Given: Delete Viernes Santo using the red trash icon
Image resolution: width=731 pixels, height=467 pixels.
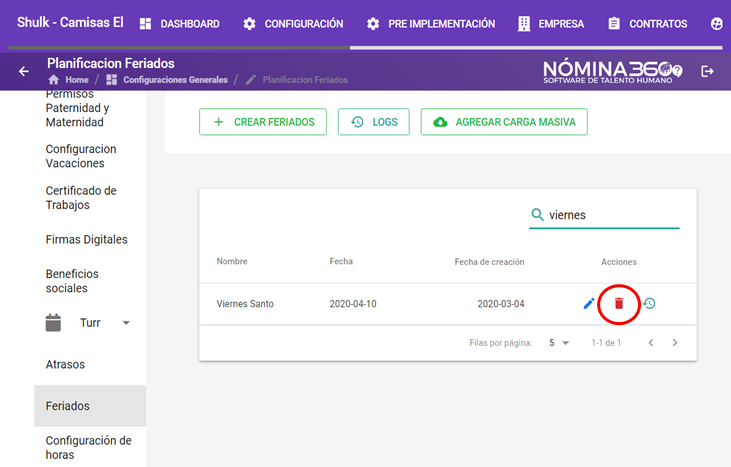Looking at the screenshot, I should point(619,303).
